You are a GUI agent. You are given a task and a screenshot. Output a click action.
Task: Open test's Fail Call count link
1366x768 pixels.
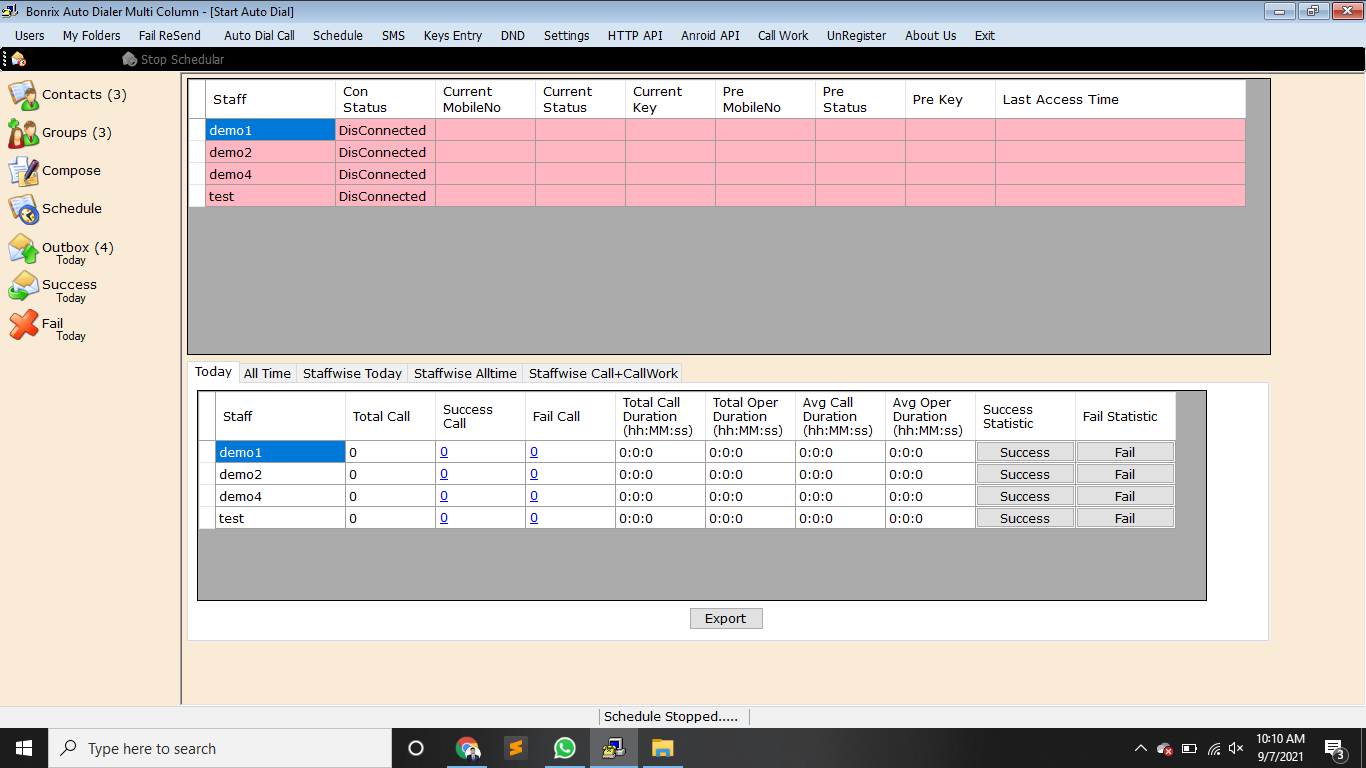[x=534, y=518]
